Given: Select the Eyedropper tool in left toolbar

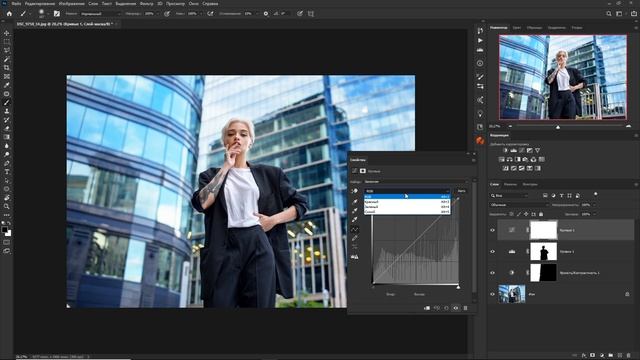Looking at the screenshot, I should [7, 85].
